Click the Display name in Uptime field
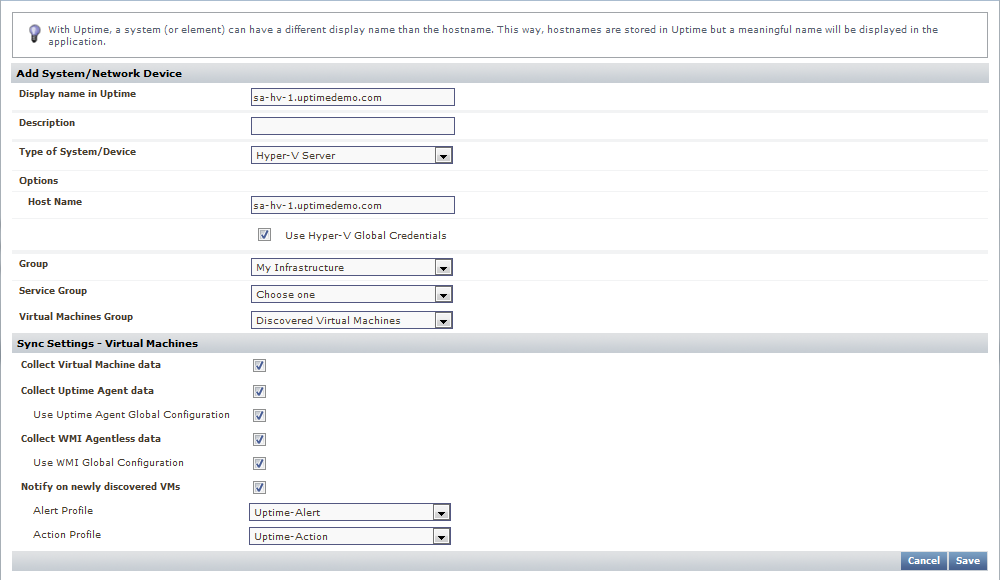1000x580 pixels. click(x=352, y=97)
